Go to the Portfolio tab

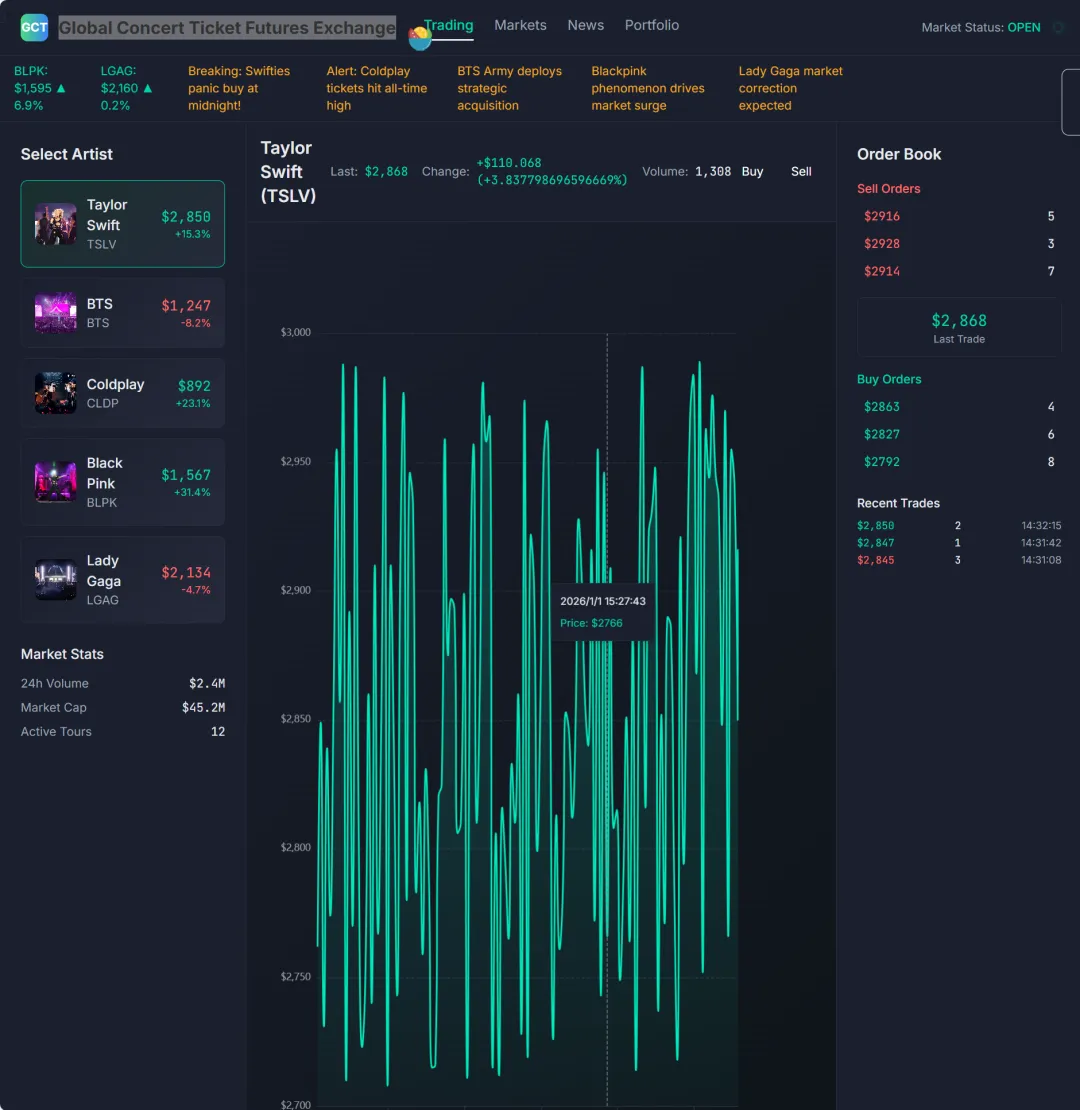pyautogui.click(x=652, y=25)
